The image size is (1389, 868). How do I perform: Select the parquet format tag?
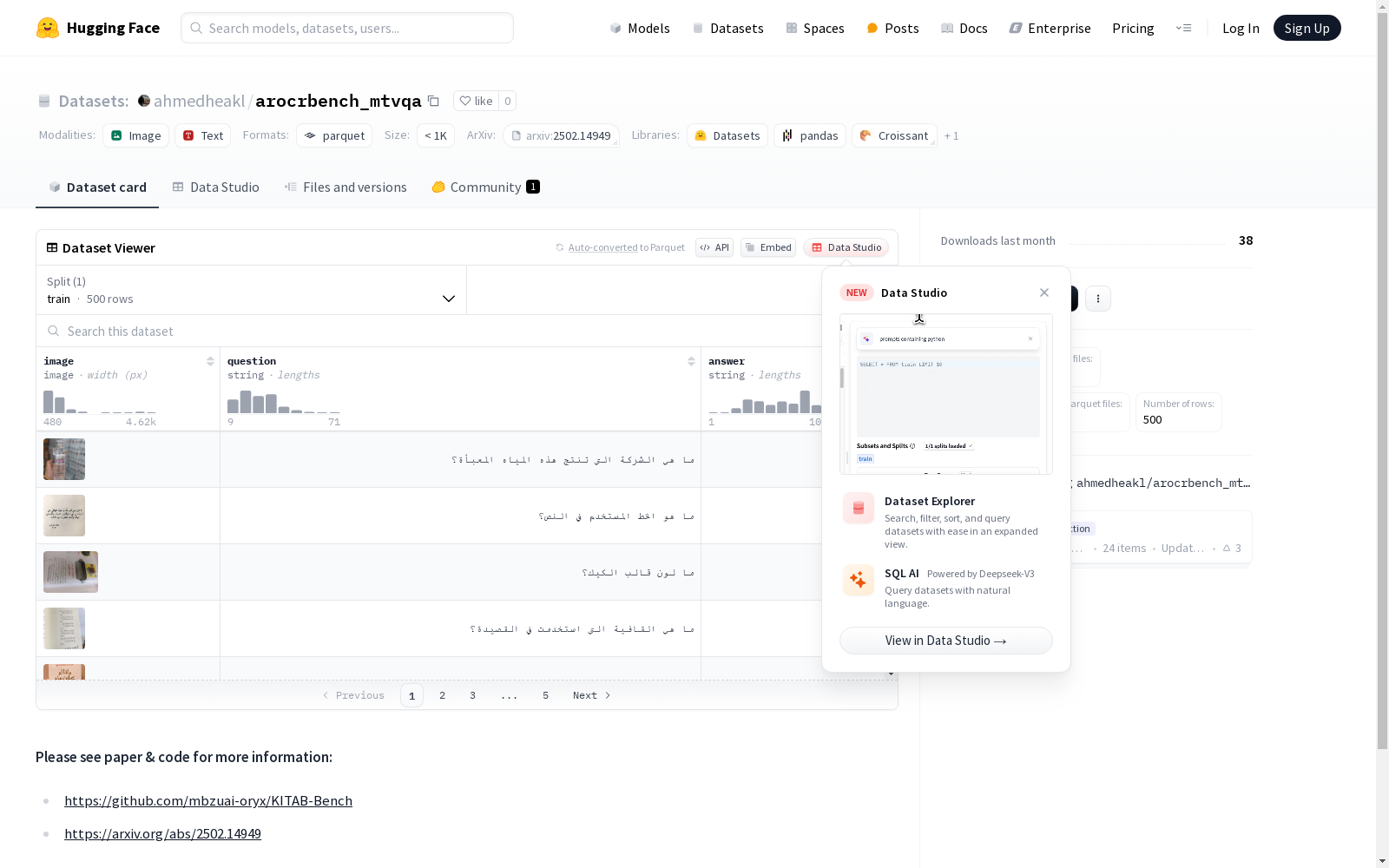[334, 135]
